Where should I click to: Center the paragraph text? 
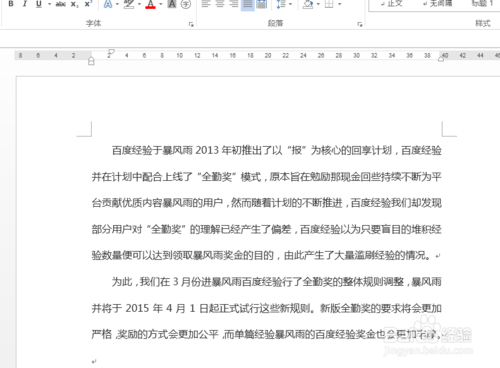tap(220, 4)
